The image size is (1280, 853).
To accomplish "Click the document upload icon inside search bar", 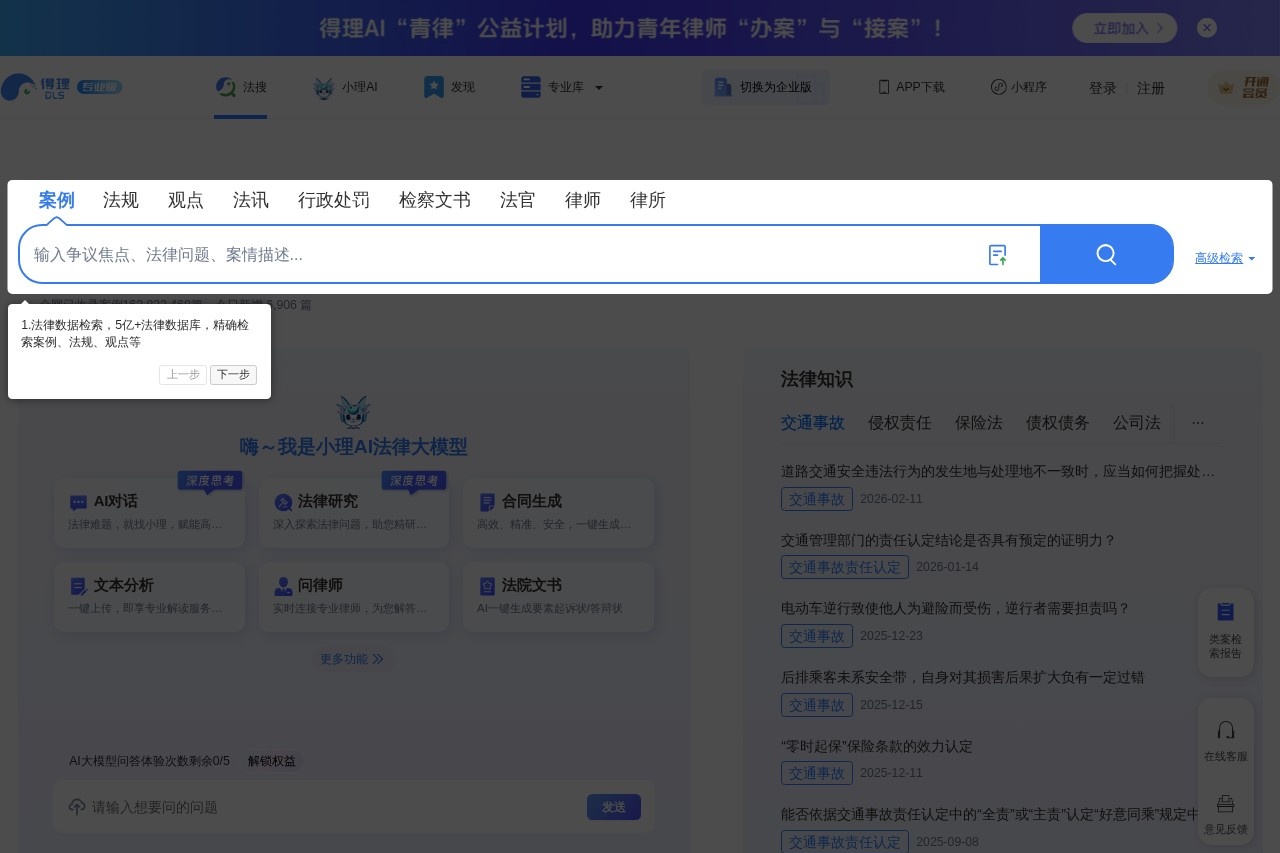I will [x=997, y=255].
